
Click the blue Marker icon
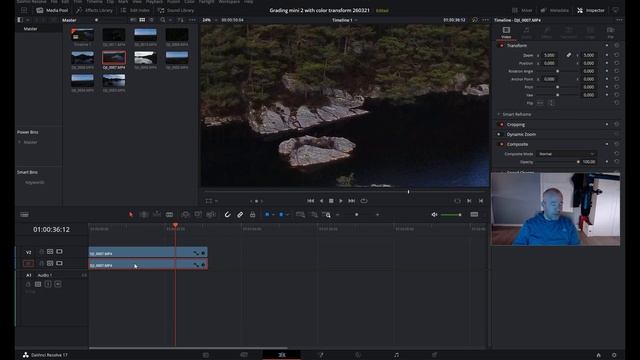tap(281, 215)
